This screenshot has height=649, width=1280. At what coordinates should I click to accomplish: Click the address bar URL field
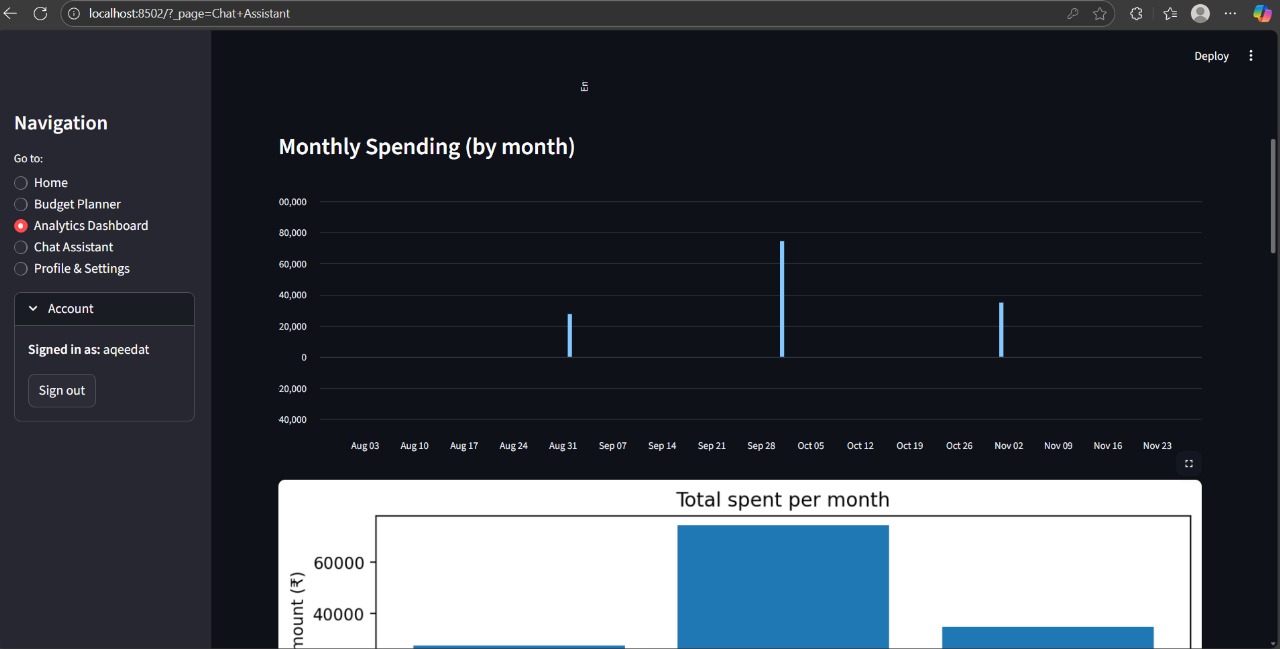coord(560,13)
